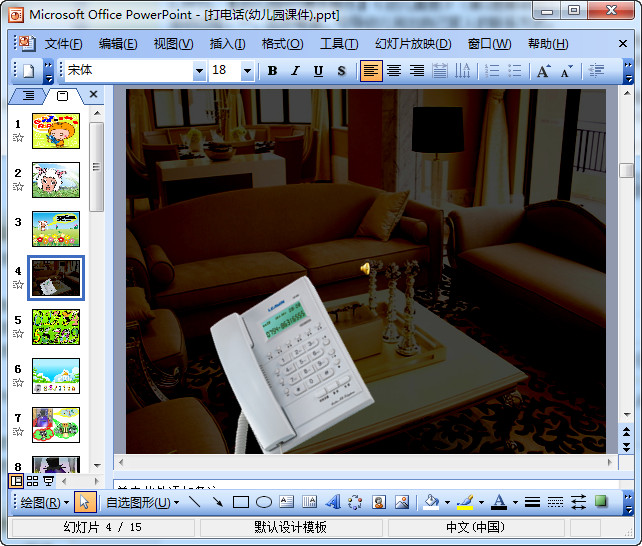Align text right
The image size is (642, 546).
point(417,71)
